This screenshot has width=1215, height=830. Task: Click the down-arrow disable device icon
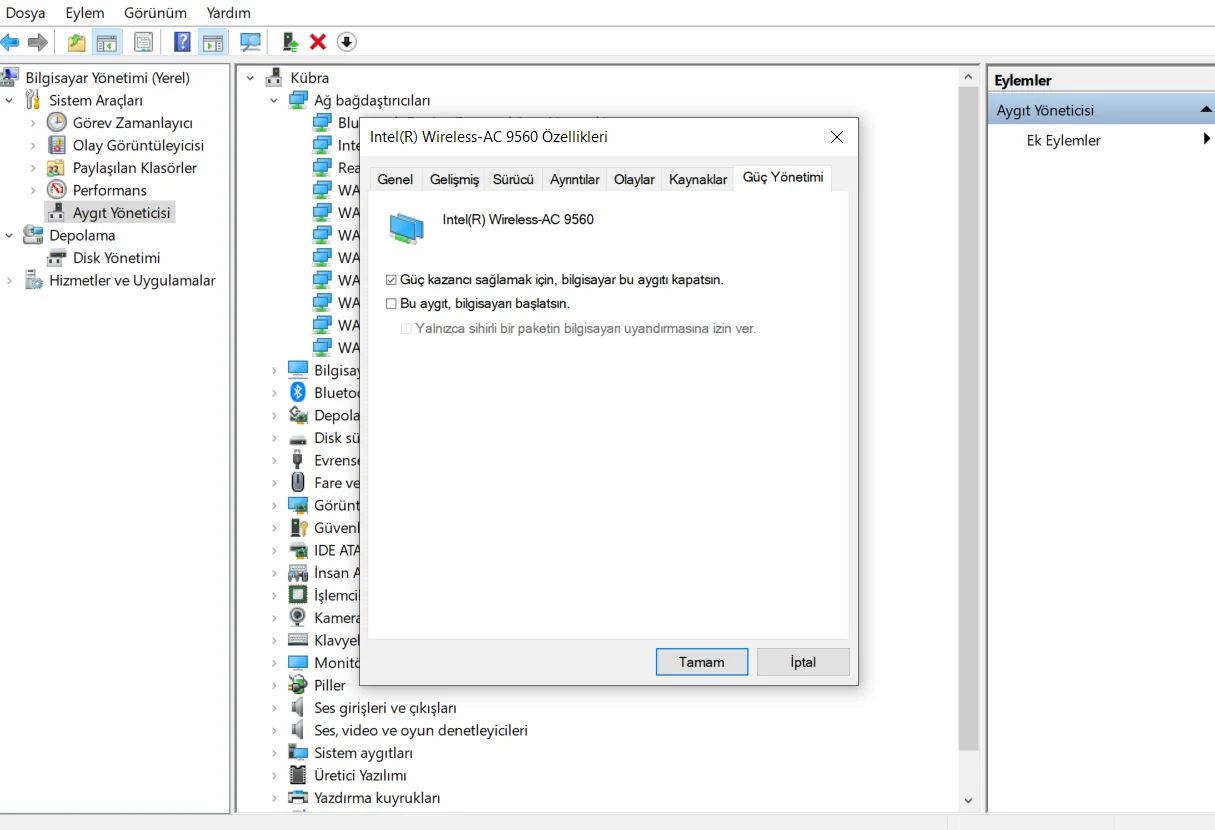(346, 42)
